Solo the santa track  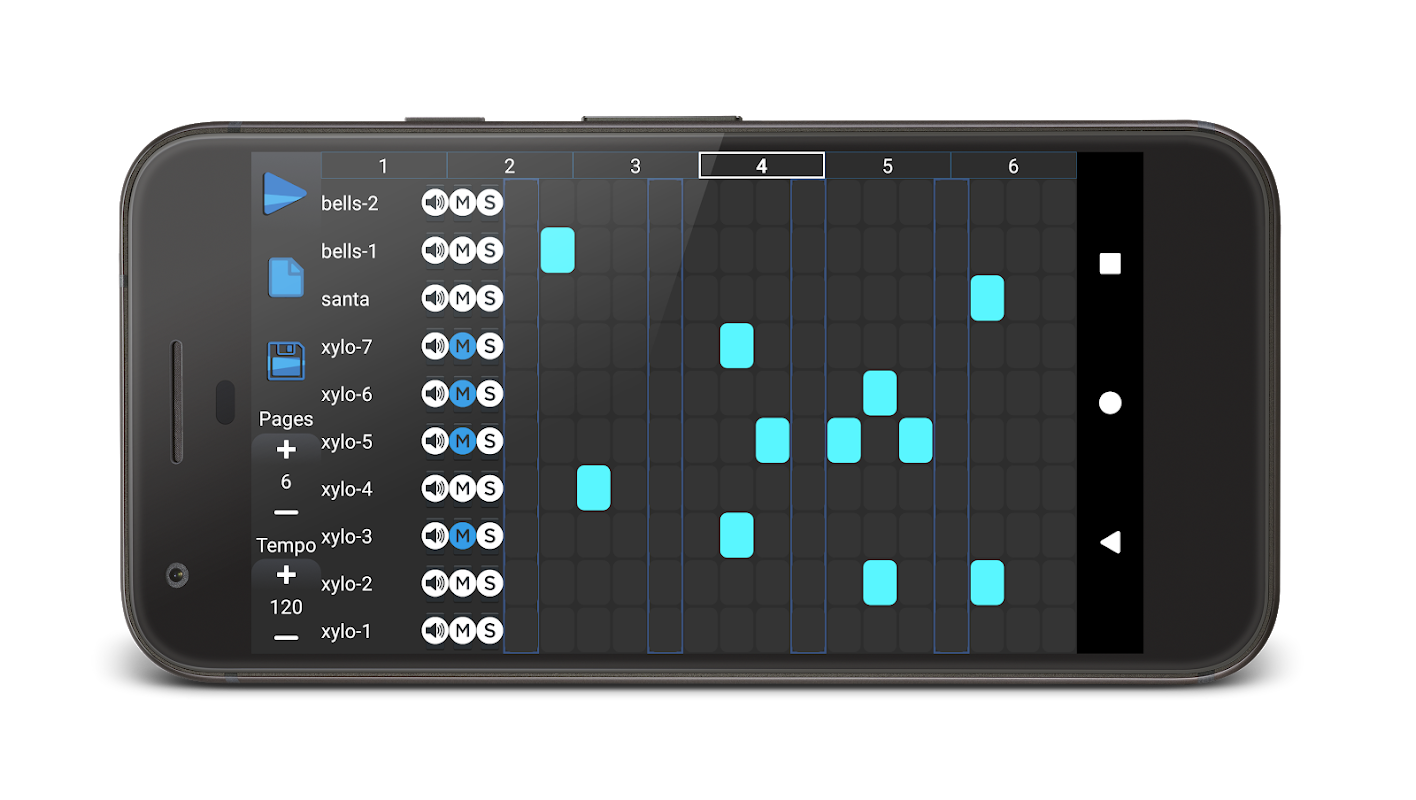tap(489, 298)
